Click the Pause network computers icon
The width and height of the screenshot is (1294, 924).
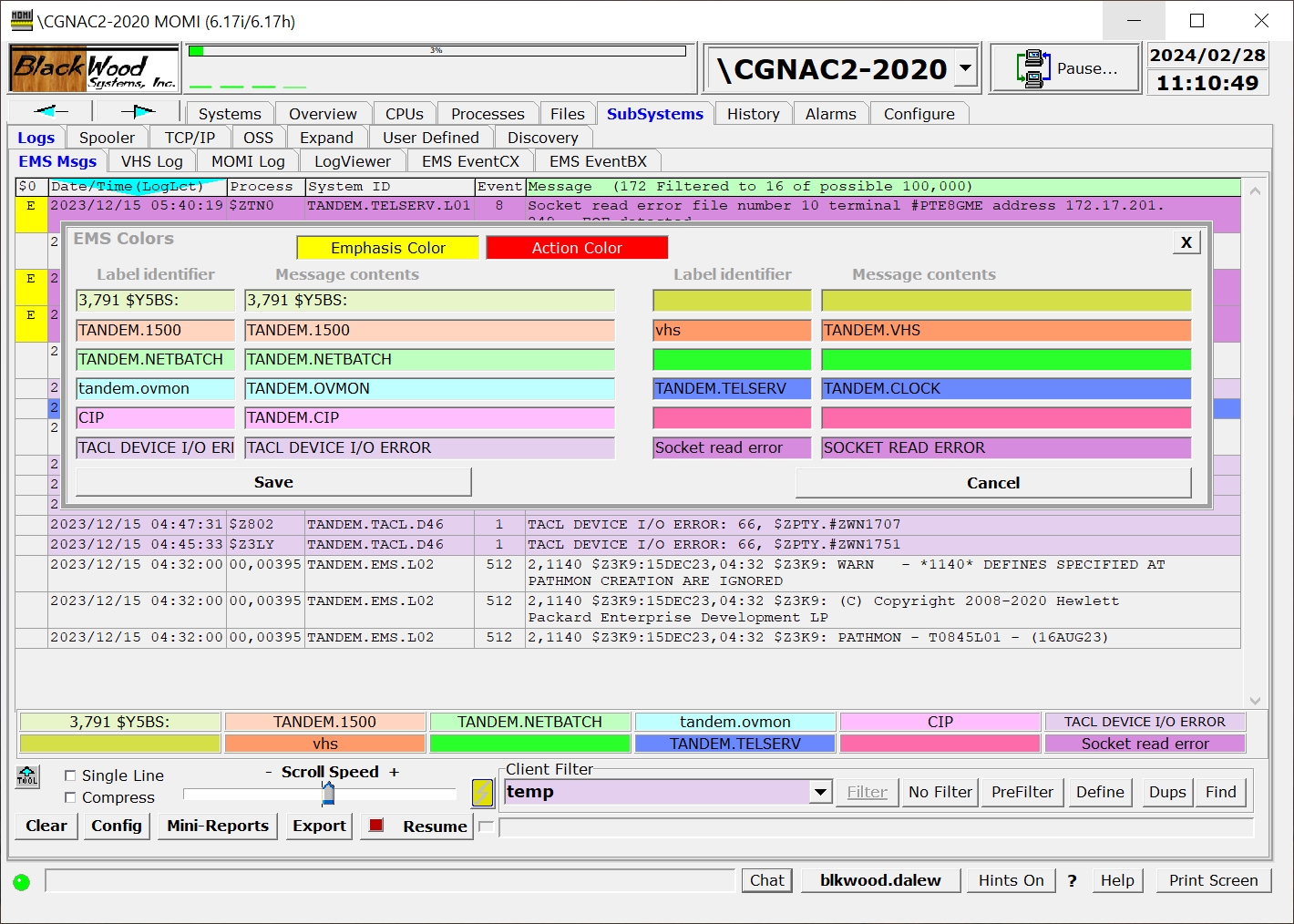tap(1032, 68)
